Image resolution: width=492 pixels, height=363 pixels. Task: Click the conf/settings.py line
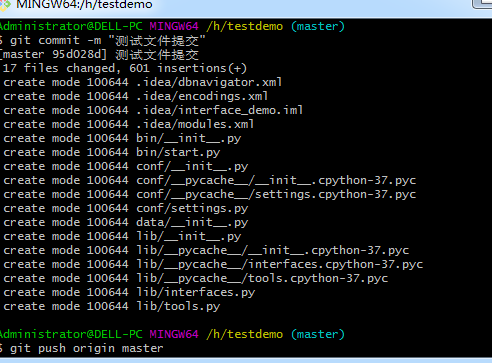pyautogui.click(x=126, y=209)
